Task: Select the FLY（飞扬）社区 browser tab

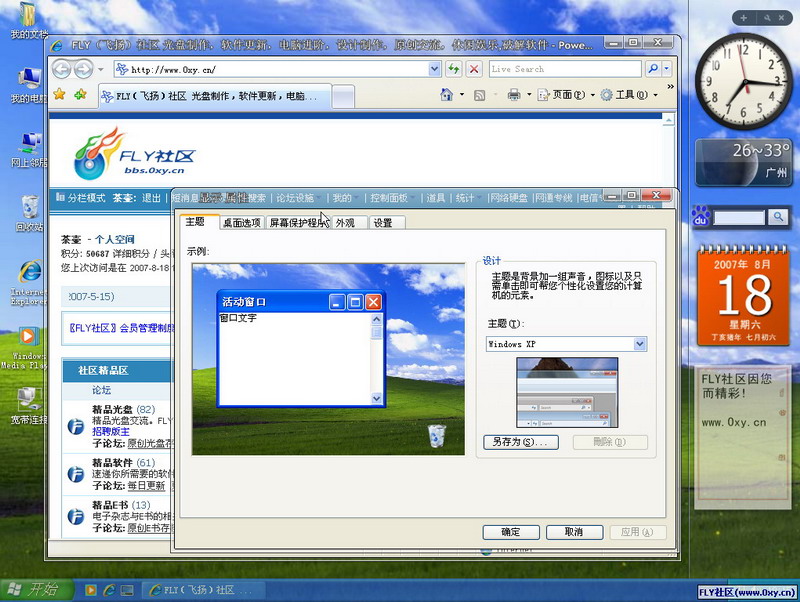Action: pos(214,96)
